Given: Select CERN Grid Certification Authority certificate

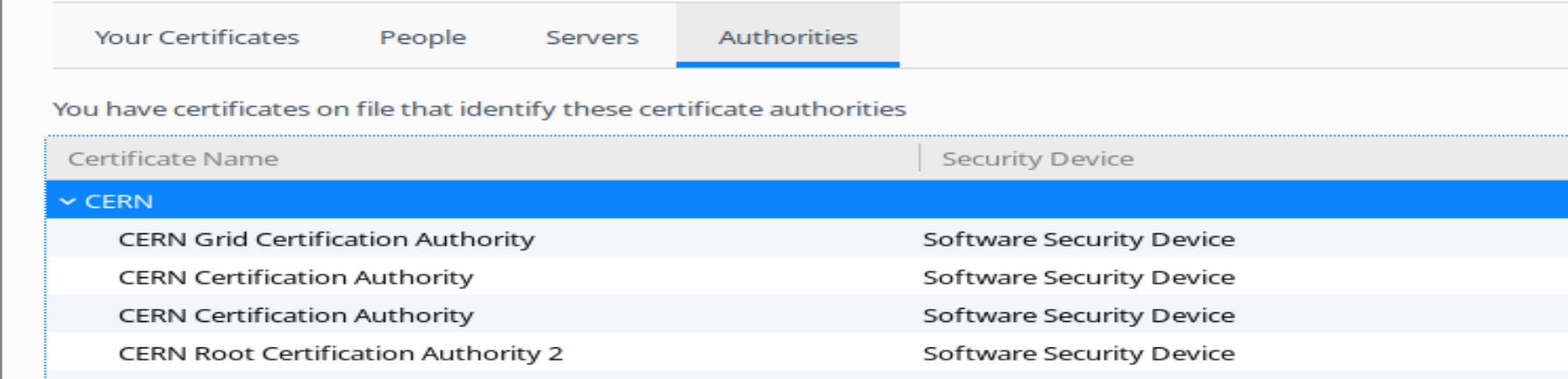Looking at the screenshot, I should [326, 240].
